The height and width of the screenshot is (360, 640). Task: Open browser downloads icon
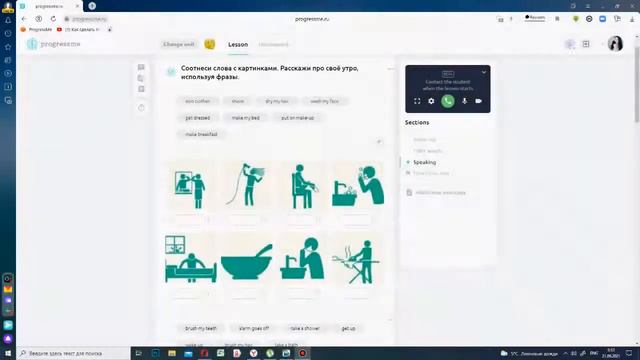632,19
